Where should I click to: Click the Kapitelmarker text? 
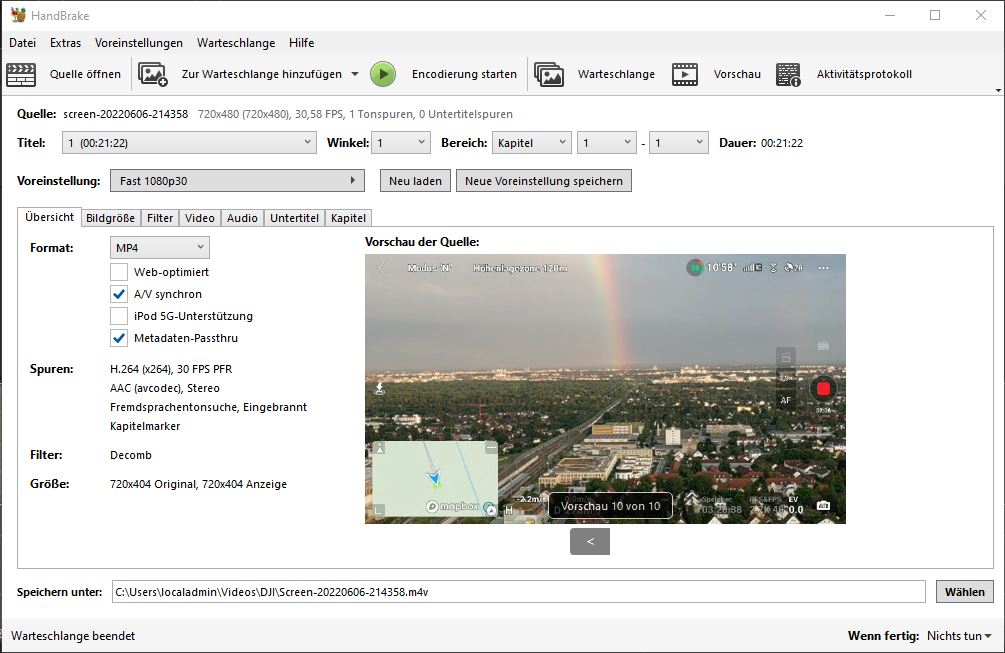coord(145,426)
